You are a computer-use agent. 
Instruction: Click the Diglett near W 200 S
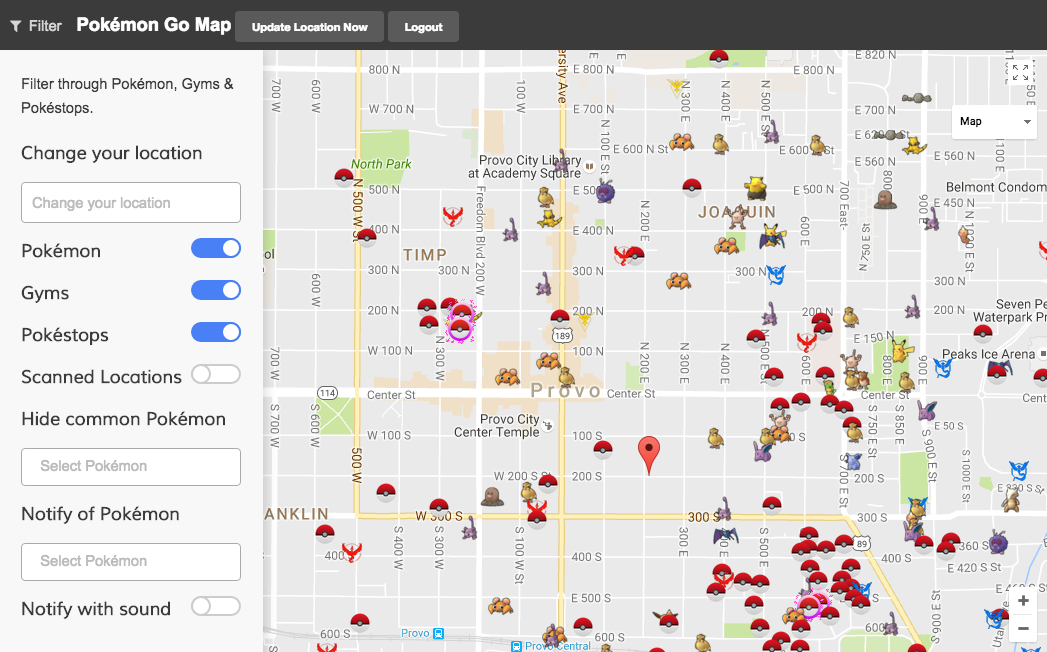coord(493,496)
